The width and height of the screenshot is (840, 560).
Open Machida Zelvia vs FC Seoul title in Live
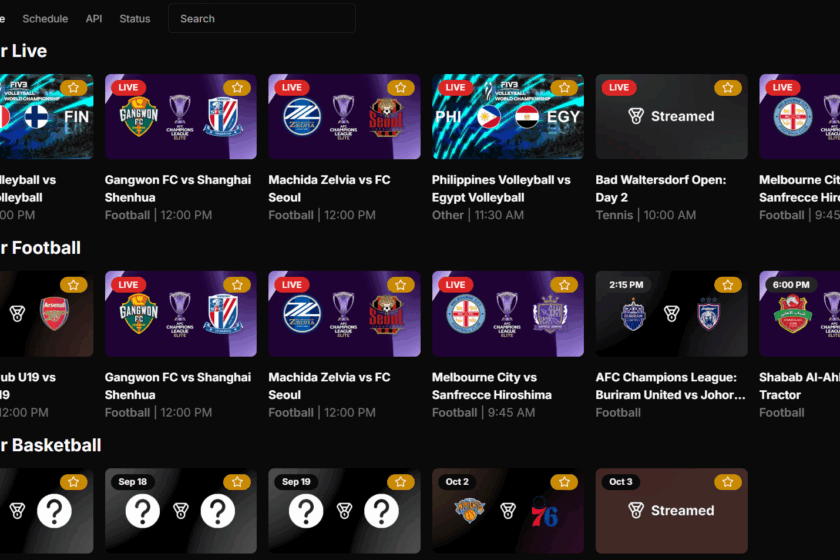pos(329,189)
